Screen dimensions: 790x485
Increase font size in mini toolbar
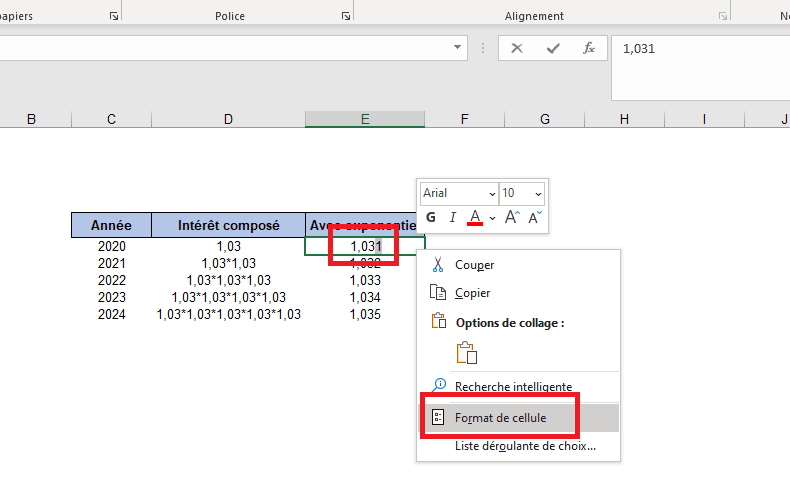512,218
